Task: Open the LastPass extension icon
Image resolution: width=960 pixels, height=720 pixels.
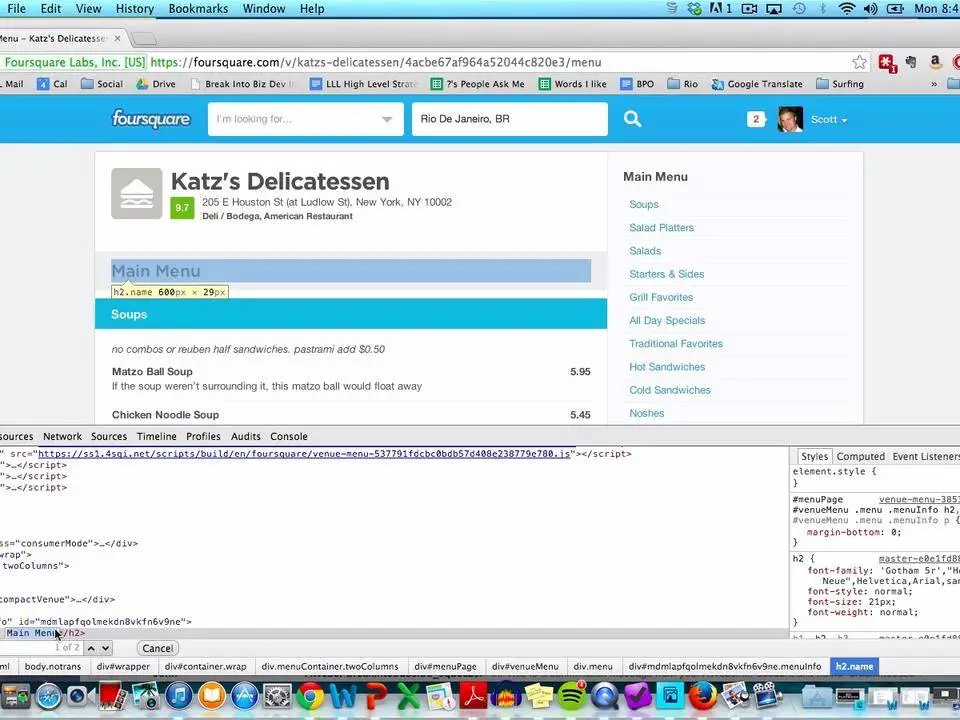Action: pyautogui.click(x=887, y=62)
